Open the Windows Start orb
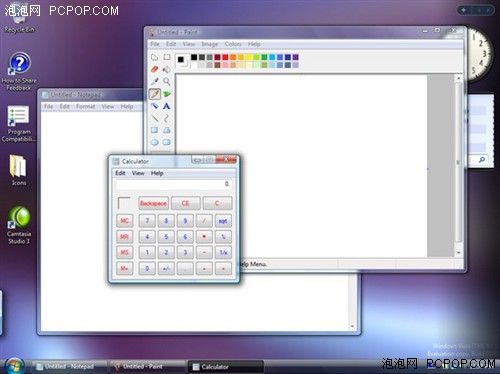The image size is (500, 374). [14, 366]
